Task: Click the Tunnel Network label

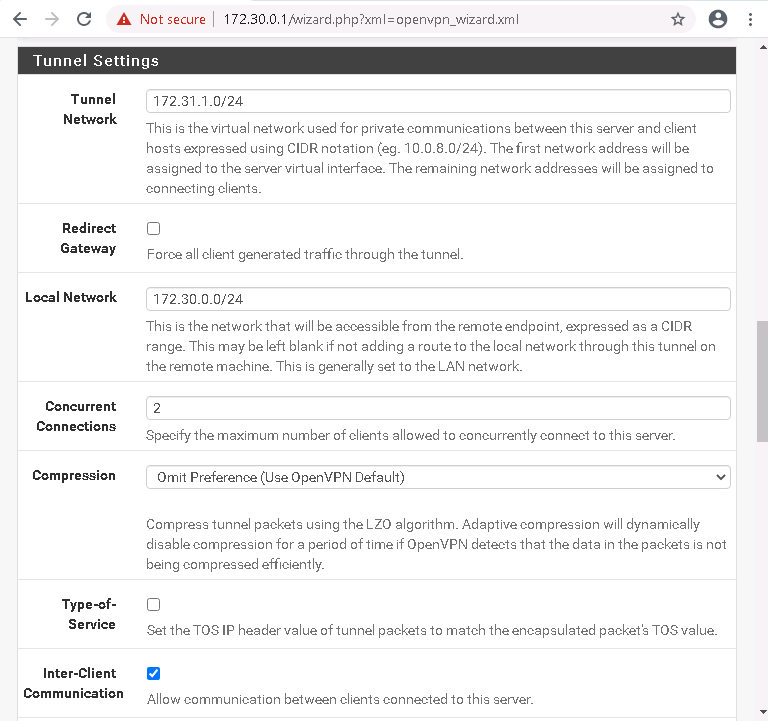Action: pyautogui.click(x=90, y=109)
